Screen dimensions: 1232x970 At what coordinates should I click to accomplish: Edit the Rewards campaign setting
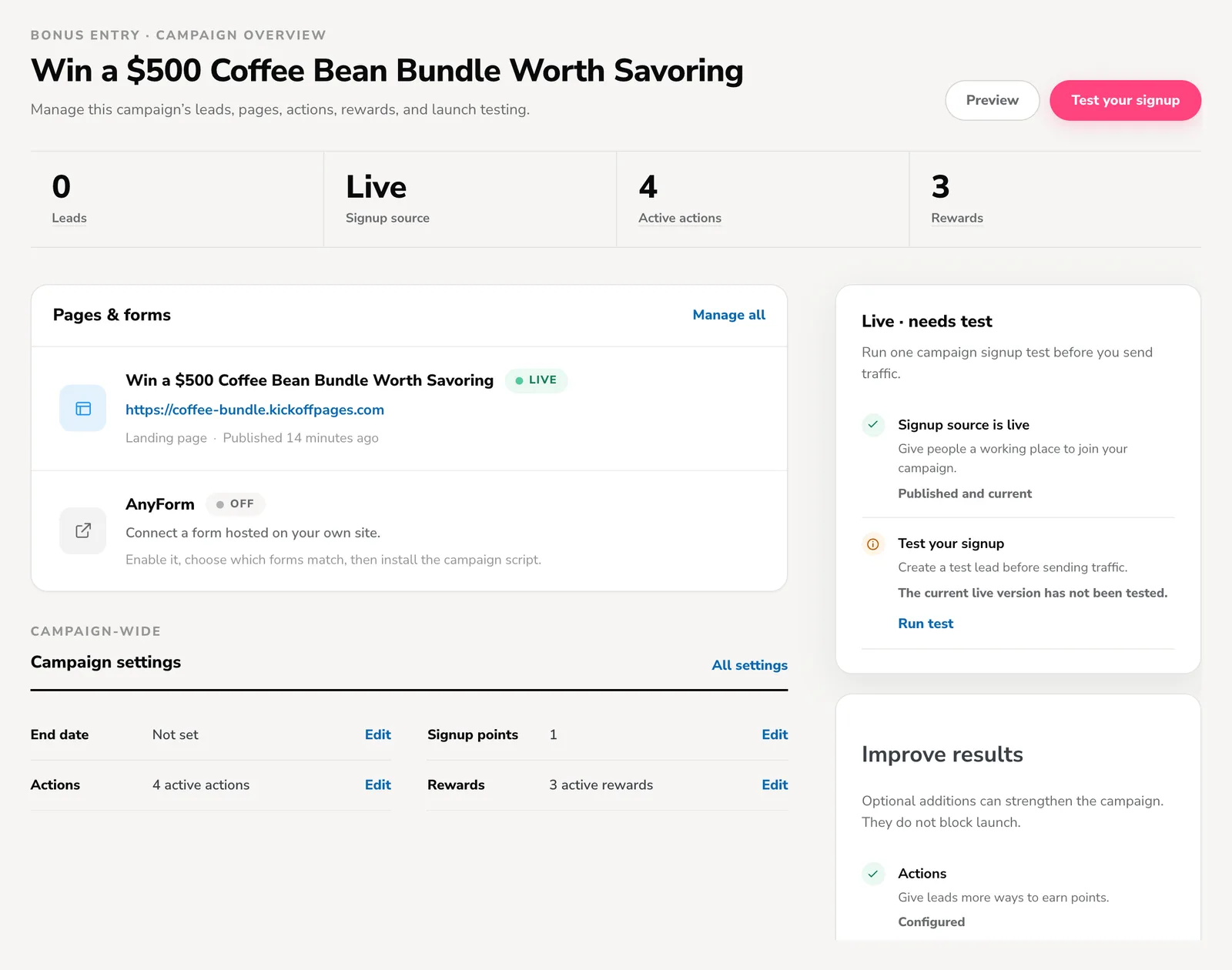(775, 784)
